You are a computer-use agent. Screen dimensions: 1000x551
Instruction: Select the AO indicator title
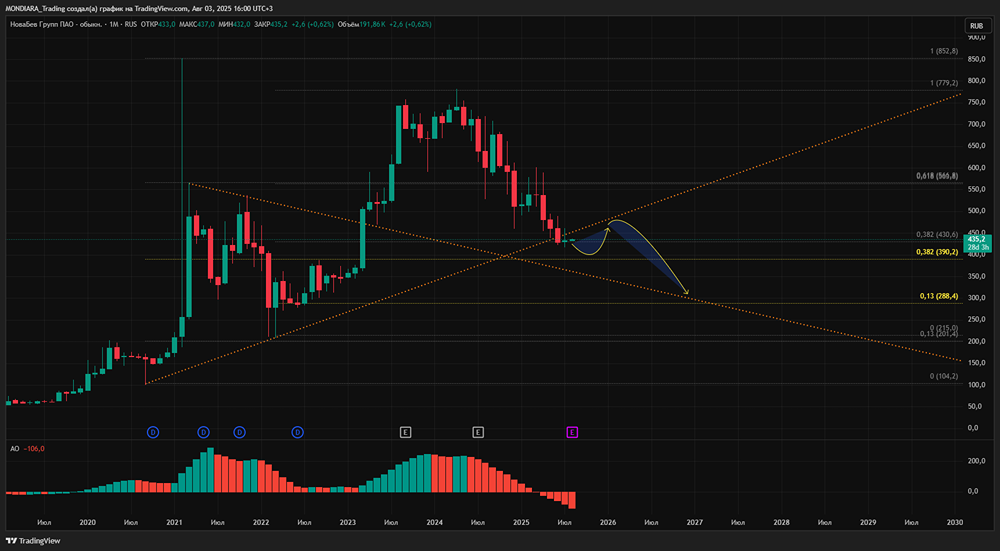point(14,449)
